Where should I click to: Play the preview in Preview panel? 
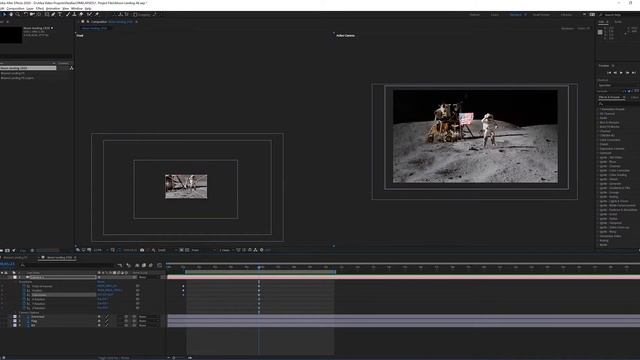pos(621,73)
